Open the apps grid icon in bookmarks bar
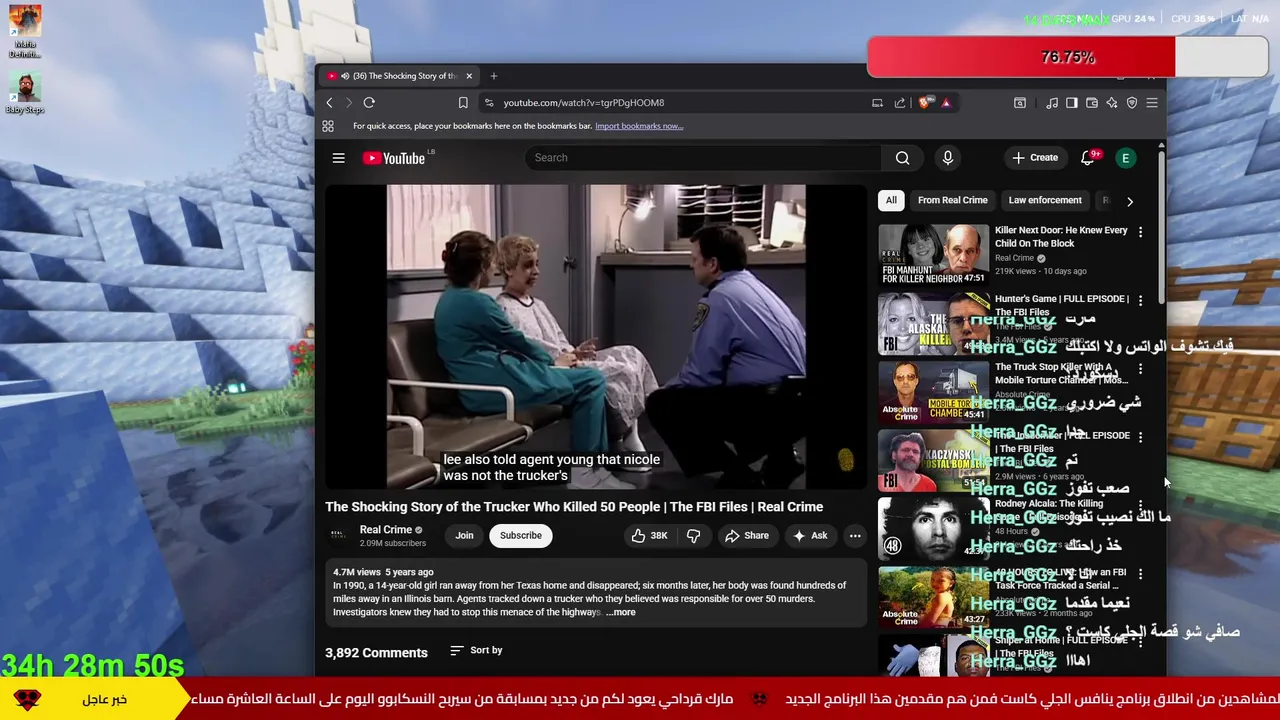The width and height of the screenshot is (1280, 720). click(328, 126)
